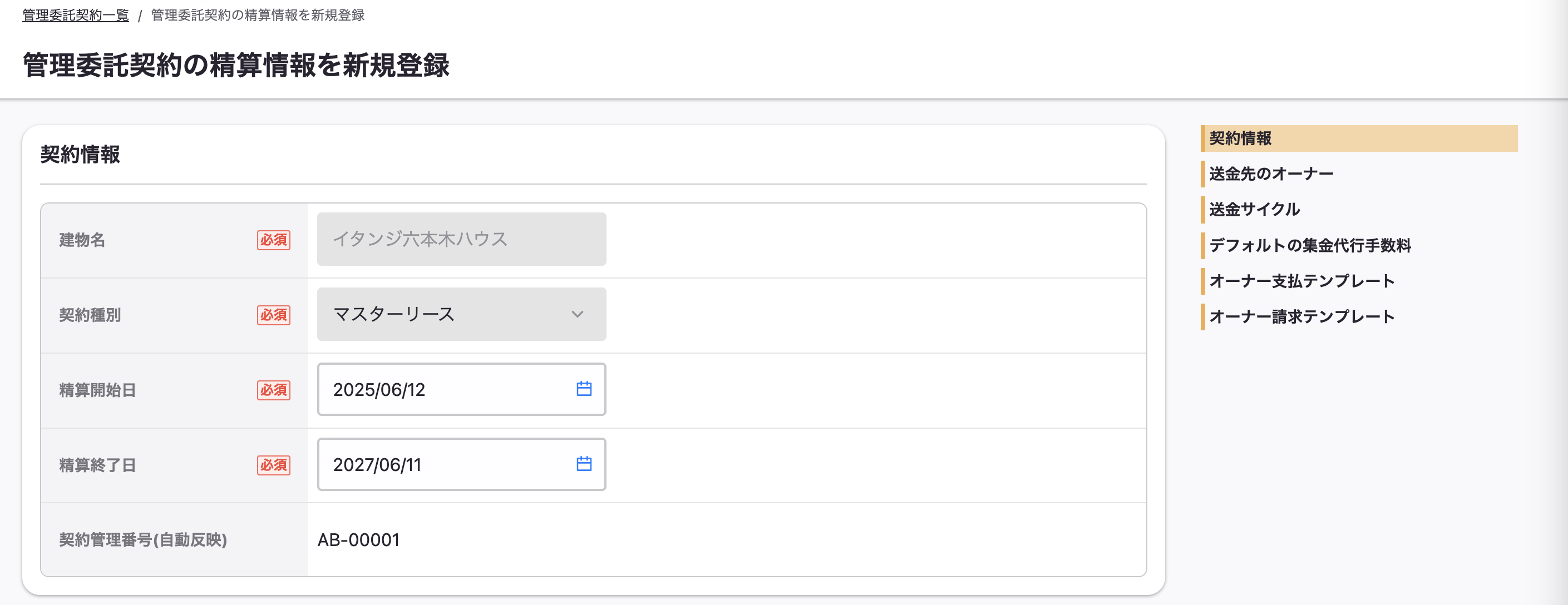Navigate to 送金サイクル section
Screen dimensions: 1568x605
pyautogui.click(x=1254, y=210)
